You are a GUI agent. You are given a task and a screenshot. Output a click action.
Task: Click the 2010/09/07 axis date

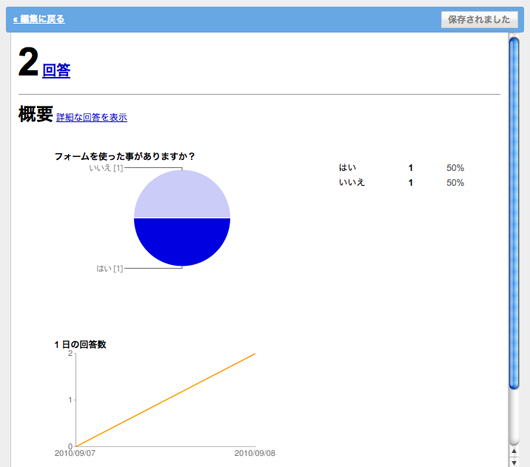[x=75, y=453]
